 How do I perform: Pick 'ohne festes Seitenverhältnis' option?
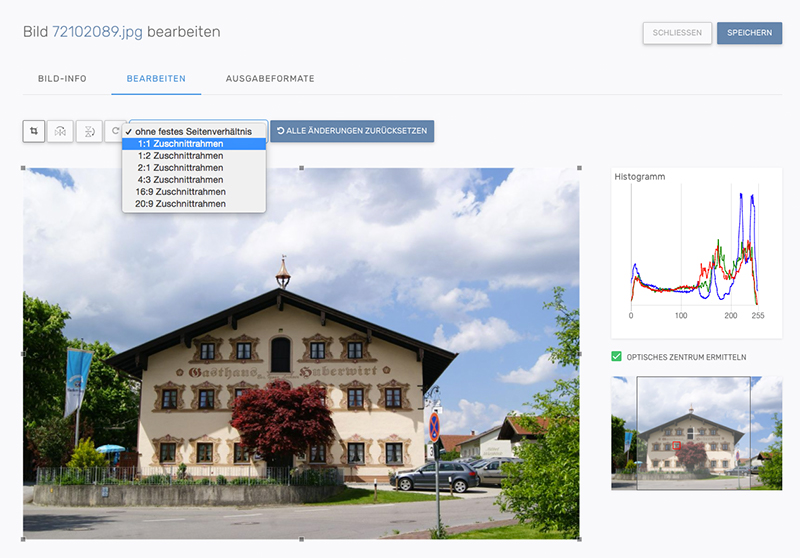(194, 132)
